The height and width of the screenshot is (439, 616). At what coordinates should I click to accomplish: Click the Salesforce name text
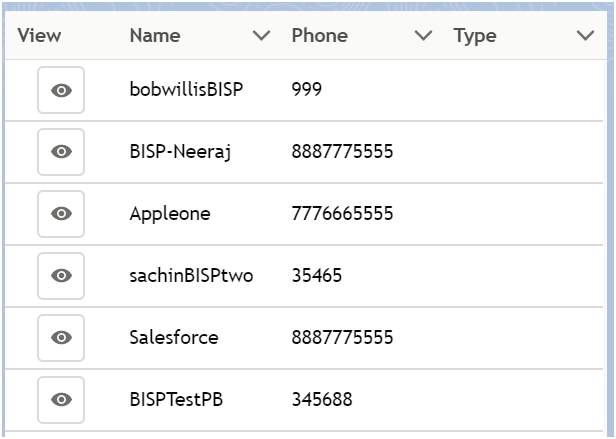(x=174, y=338)
